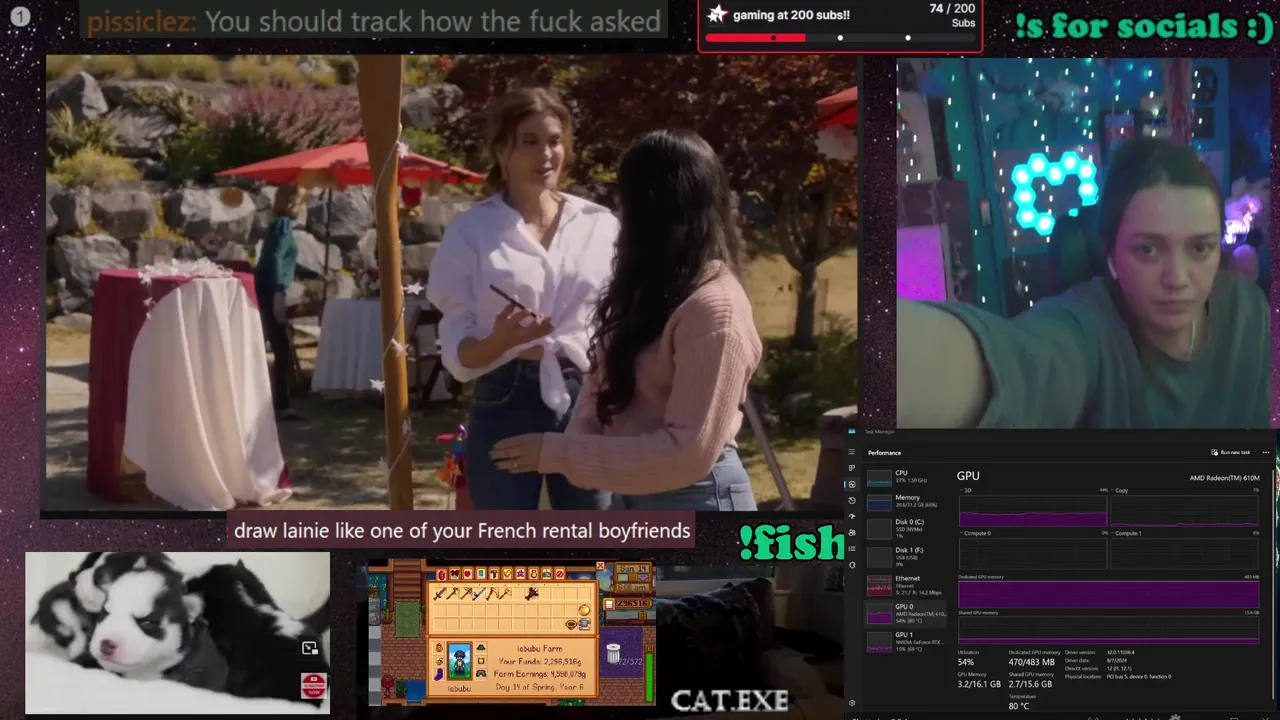Open Details icon in Task Manager sidebar
The image size is (1280, 720).
(852, 548)
